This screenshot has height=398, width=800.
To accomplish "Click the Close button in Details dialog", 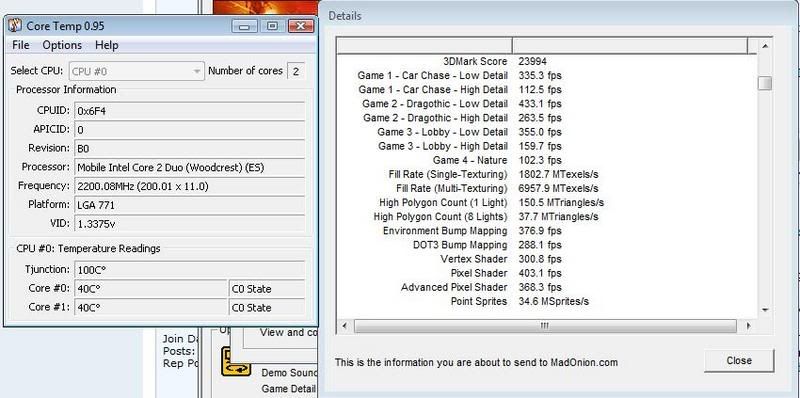I will 739,361.
